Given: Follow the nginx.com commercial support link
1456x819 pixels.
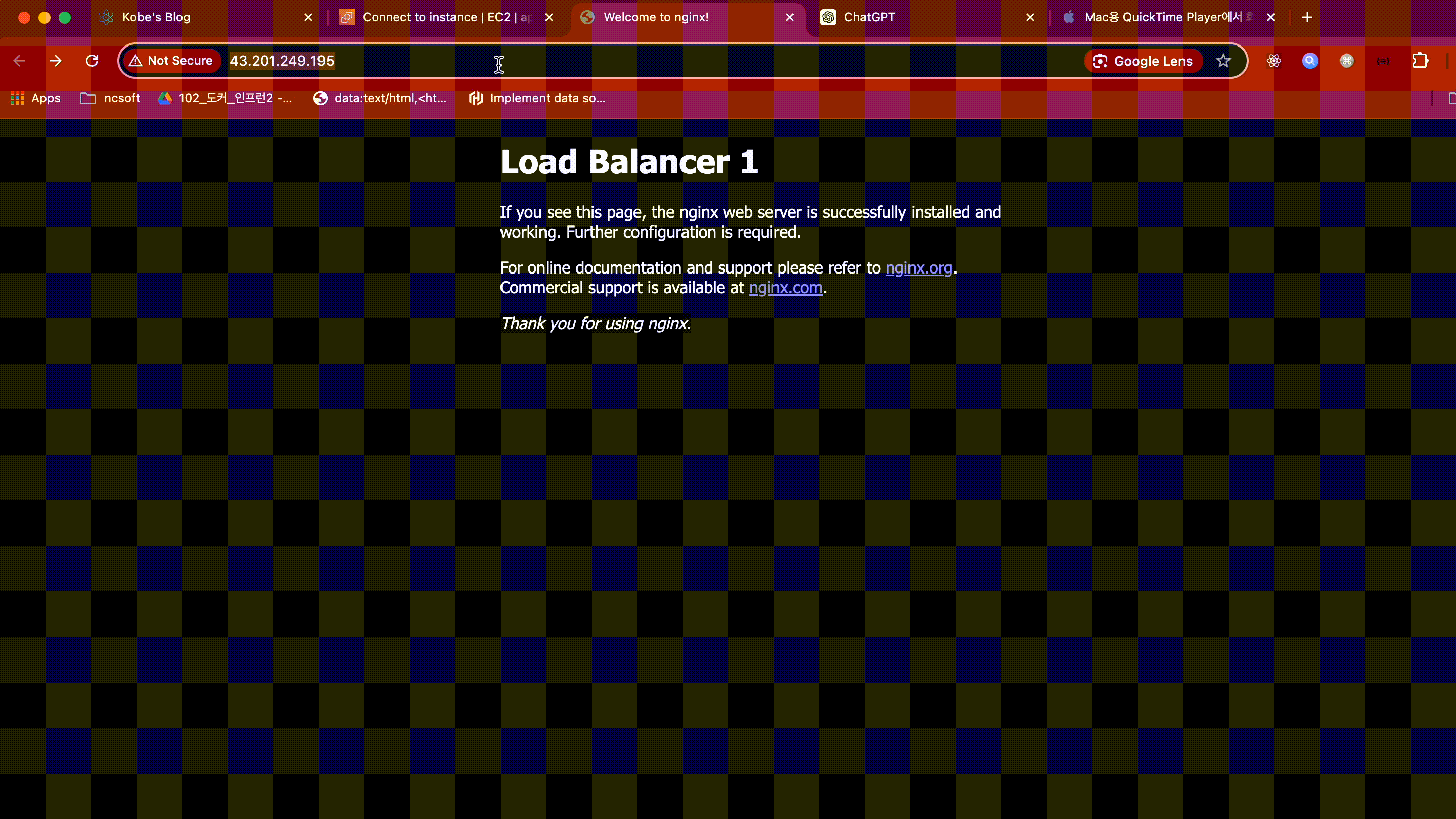Looking at the screenshot, I should (786, 288).
